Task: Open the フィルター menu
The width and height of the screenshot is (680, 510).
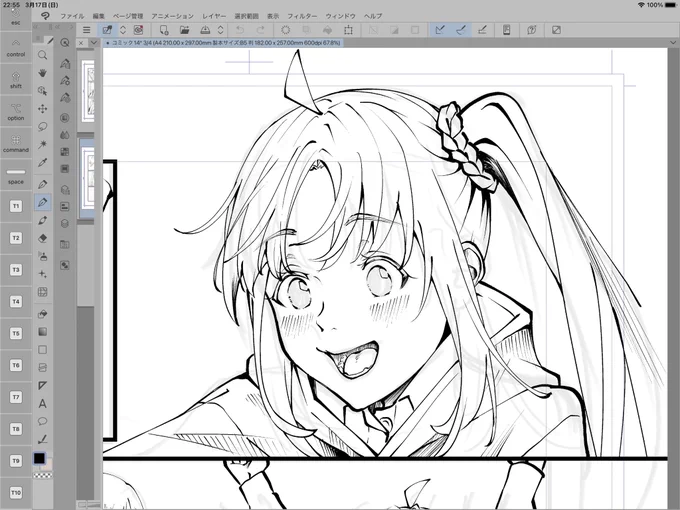Action: (302, 16)
